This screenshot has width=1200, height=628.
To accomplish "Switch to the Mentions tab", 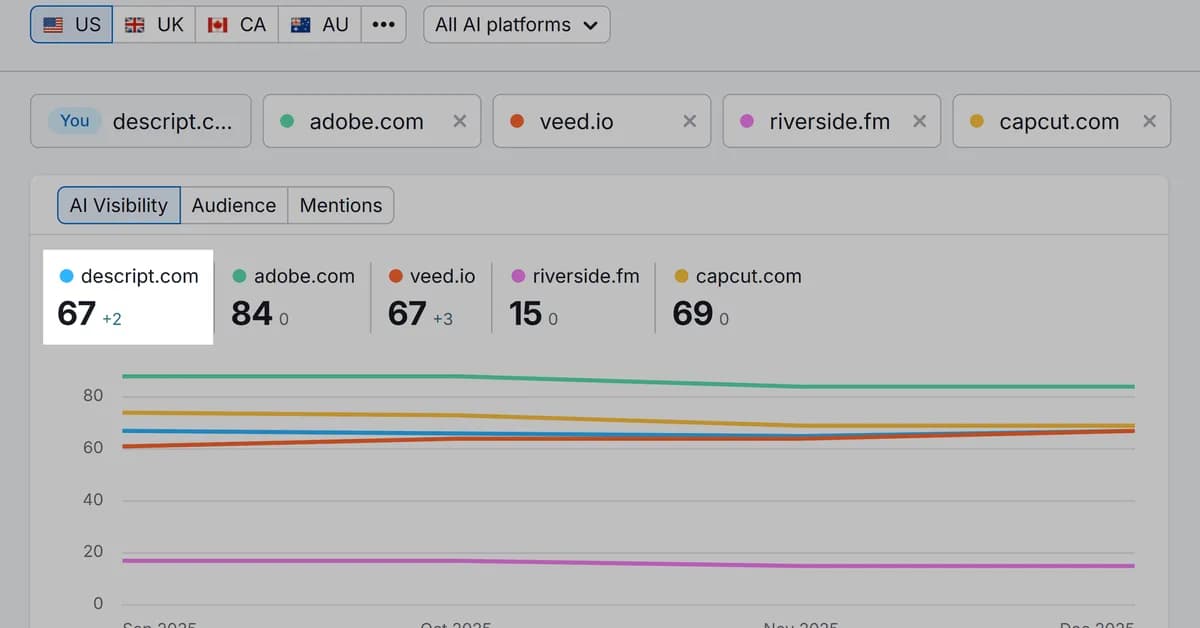I will tap(341, 205).
